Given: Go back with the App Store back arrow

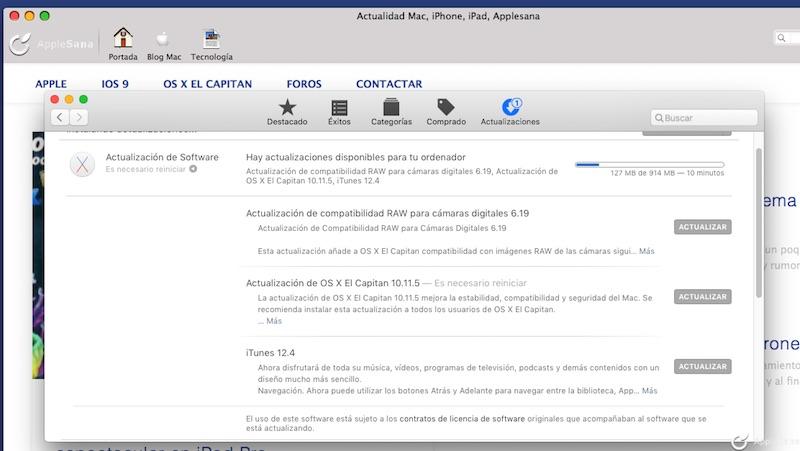Looking at the screenshot, I should pyautogui.click(x=60, y=117).
